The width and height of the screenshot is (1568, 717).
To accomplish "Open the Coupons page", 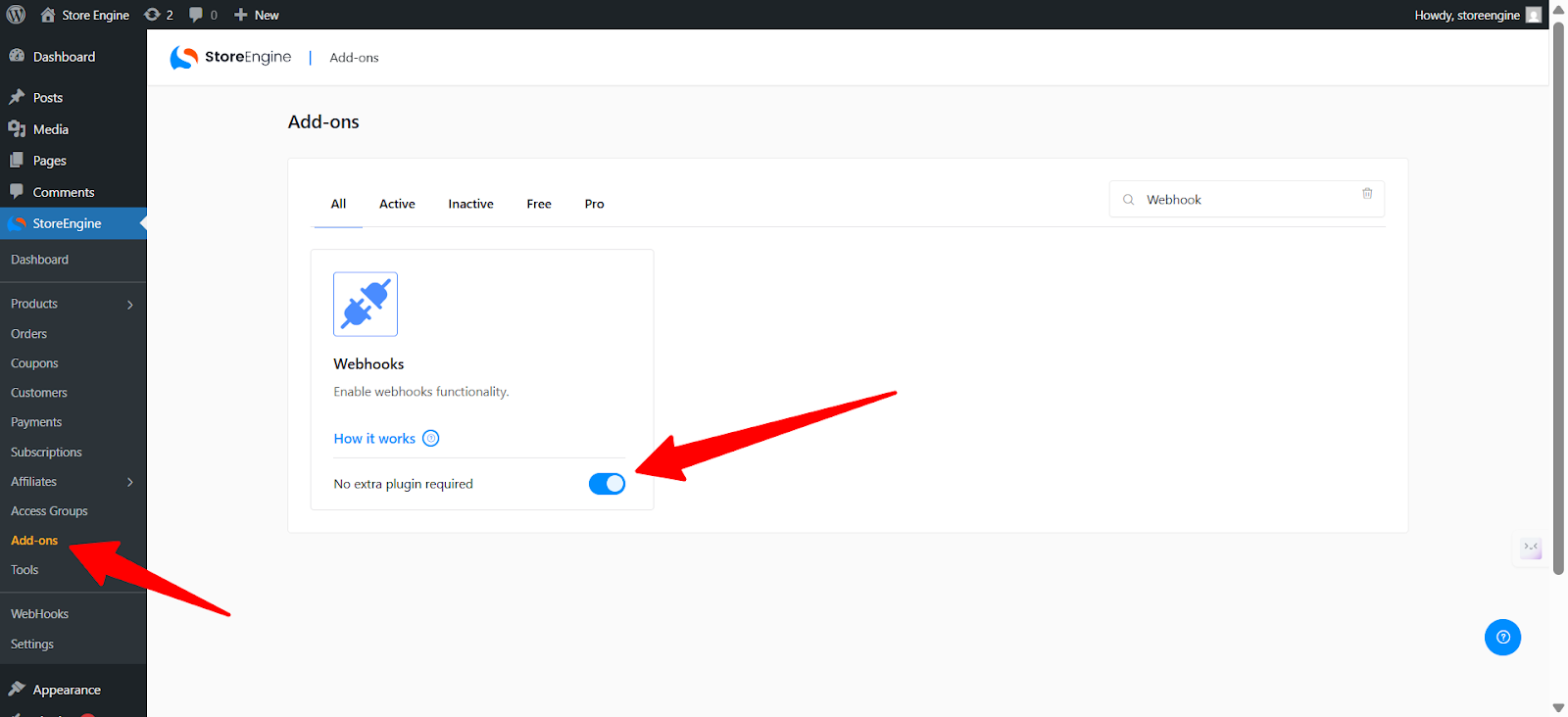I will 34,363.
